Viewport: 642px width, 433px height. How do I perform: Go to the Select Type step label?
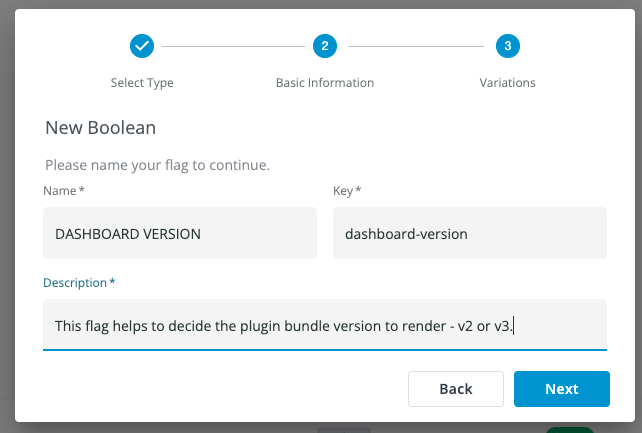(142, 83)
